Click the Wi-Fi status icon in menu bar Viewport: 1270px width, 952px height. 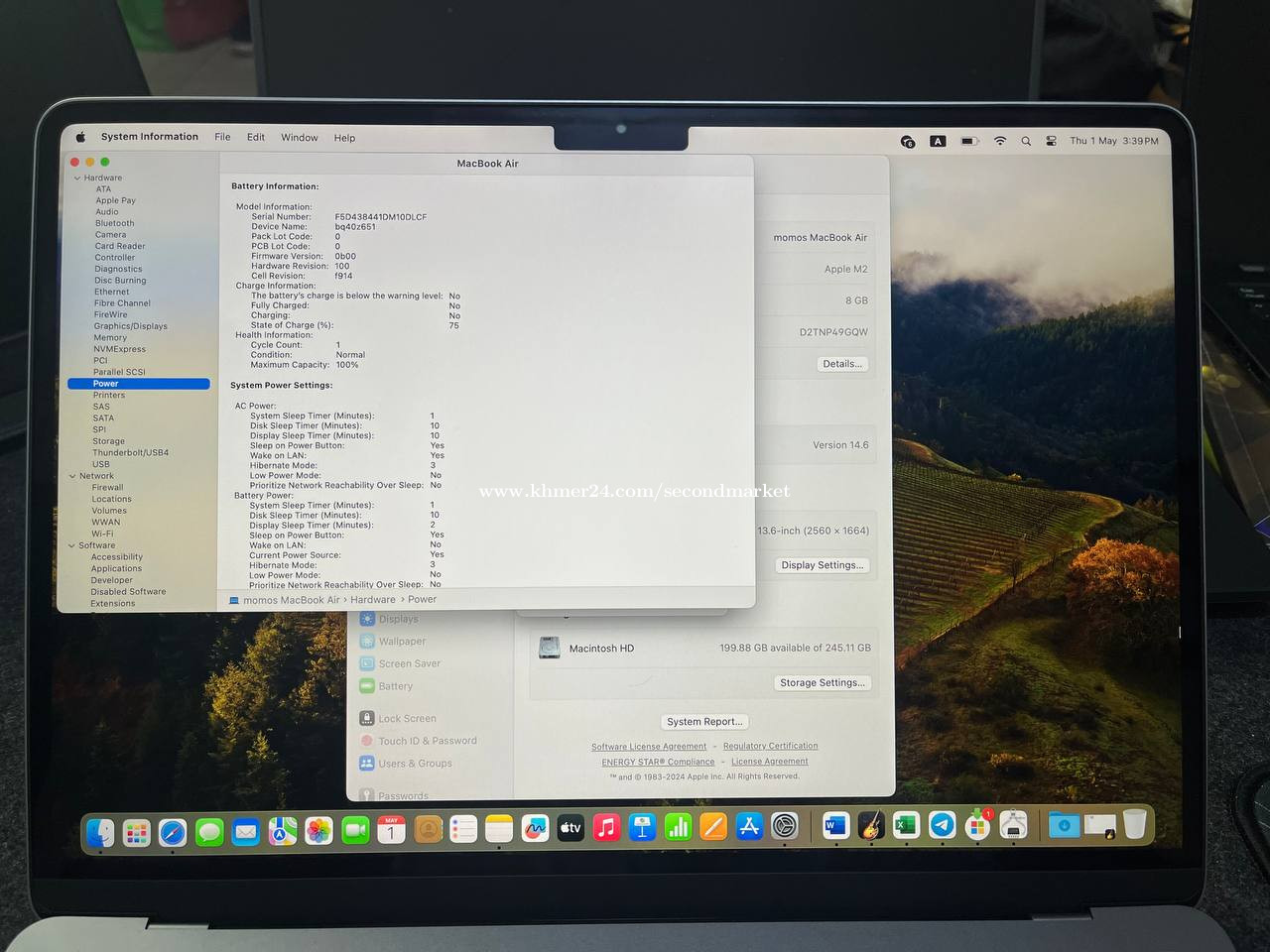[1000, 141]
